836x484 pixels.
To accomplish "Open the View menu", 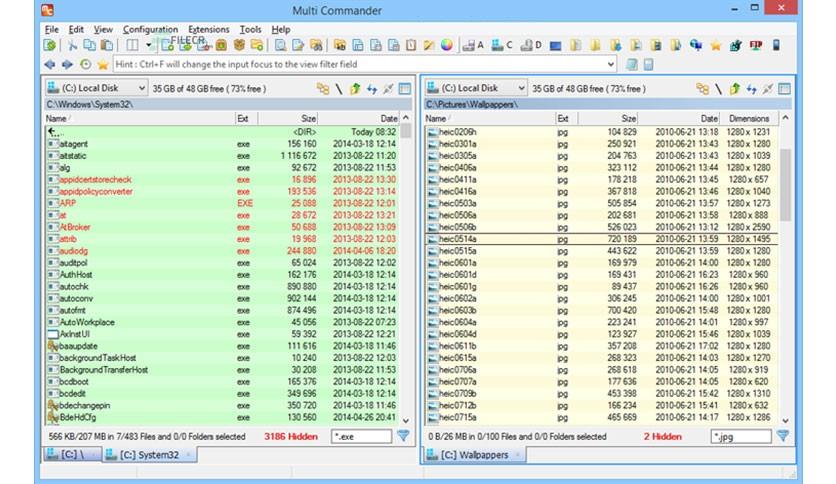I will 103,29.
